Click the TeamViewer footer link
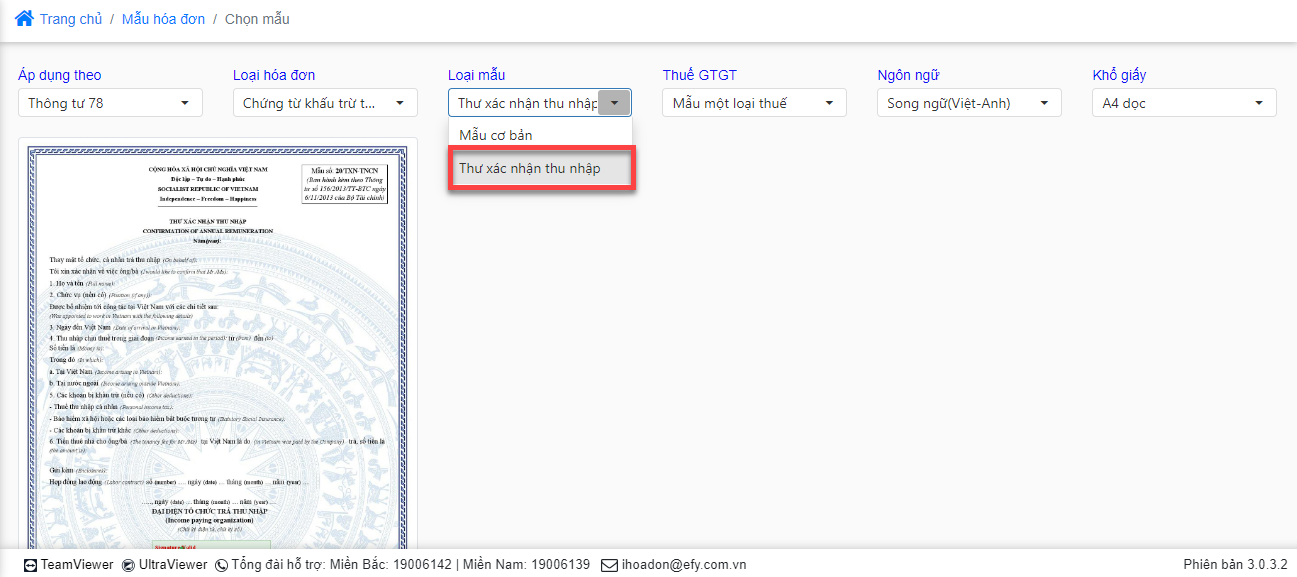Image resolution: width=1297 pixels, height=577 pixels. [x=77, y=565]
